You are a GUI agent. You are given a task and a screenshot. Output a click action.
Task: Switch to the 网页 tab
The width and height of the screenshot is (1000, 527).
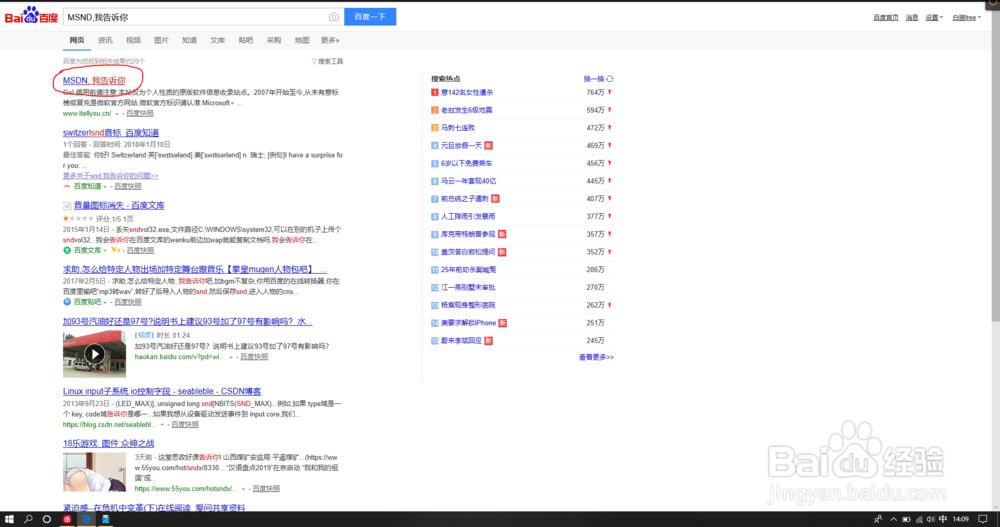[77, 40]
